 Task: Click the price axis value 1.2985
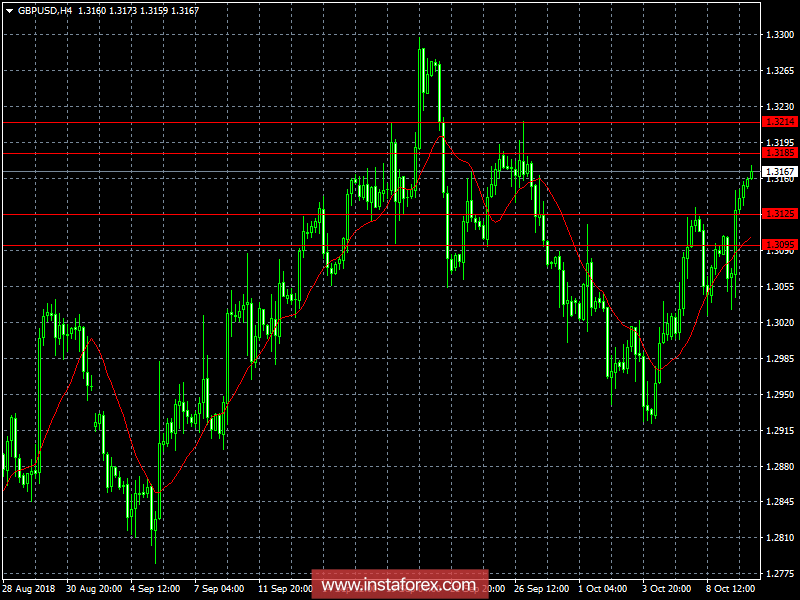point(780,359)
